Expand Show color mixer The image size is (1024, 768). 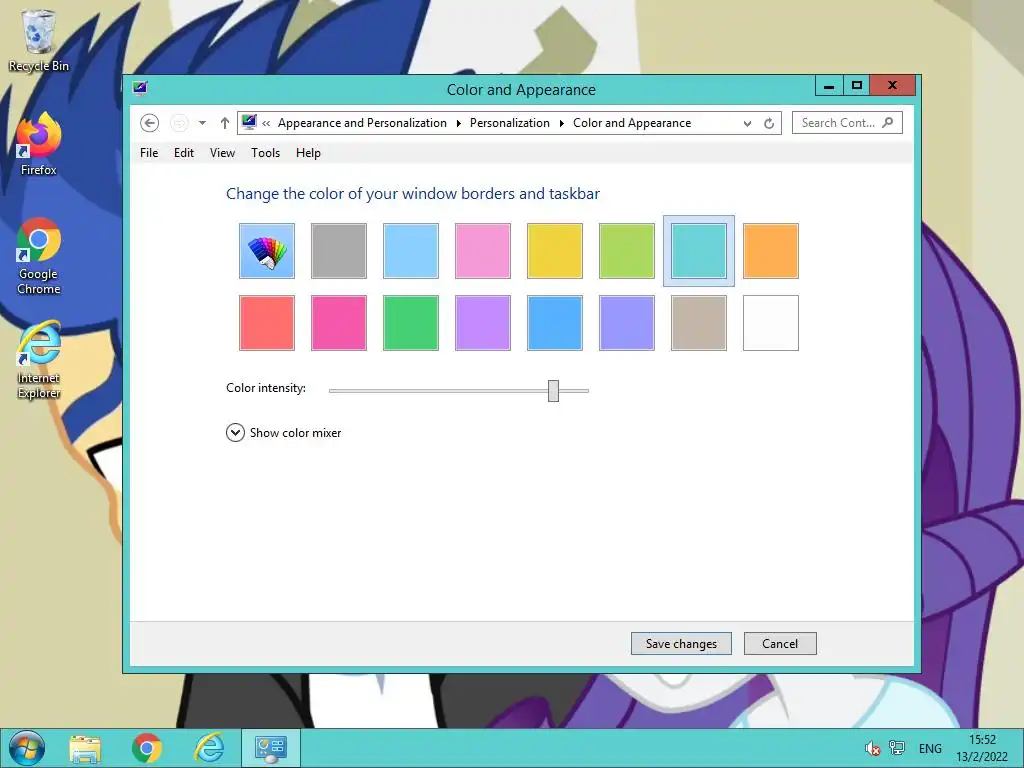(283, 433)
